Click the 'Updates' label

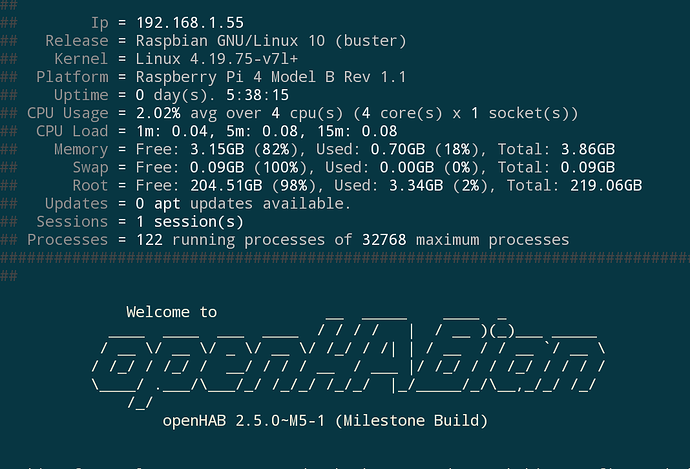(x=77, y=204)
